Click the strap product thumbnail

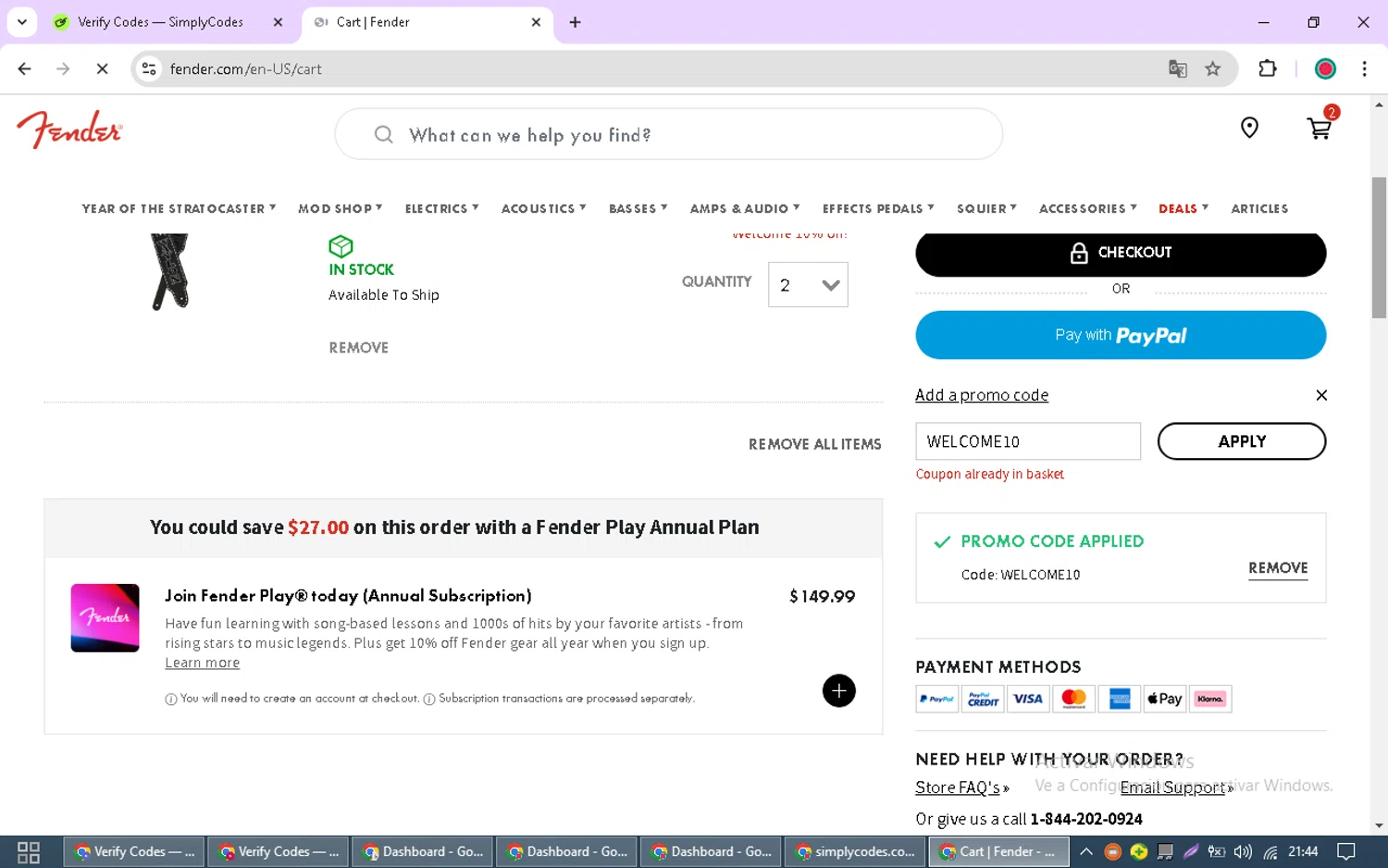click(x=170, y=271)
